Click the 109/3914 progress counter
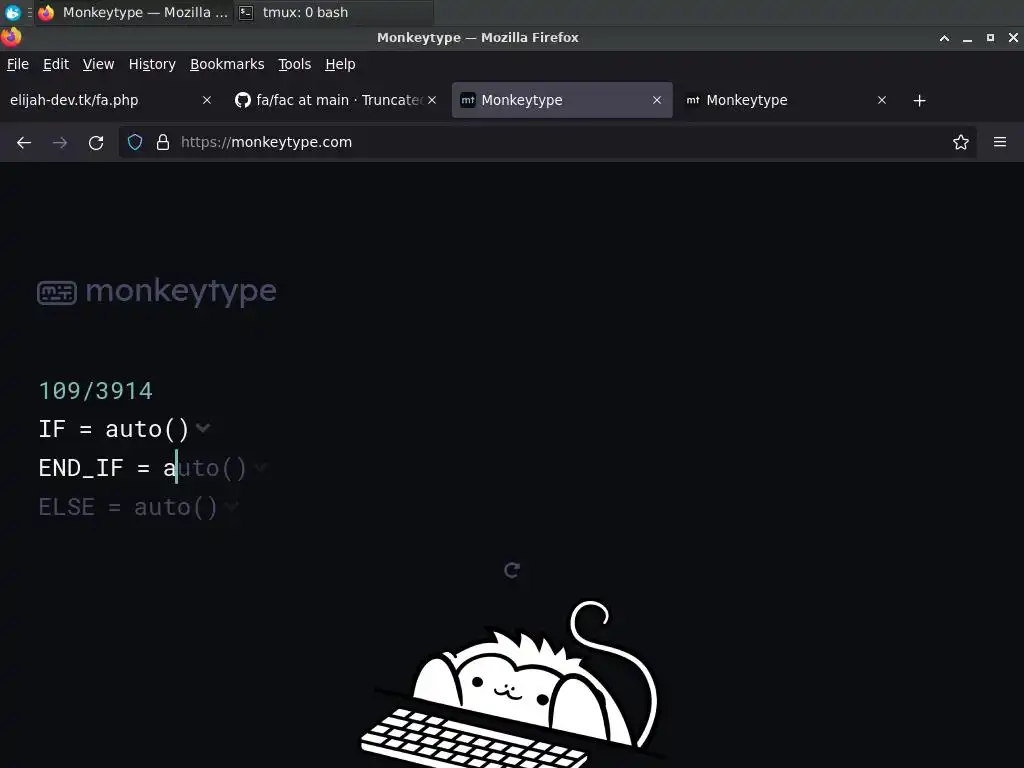Viewport: 1024px width, 768px height. click(96, 391)
